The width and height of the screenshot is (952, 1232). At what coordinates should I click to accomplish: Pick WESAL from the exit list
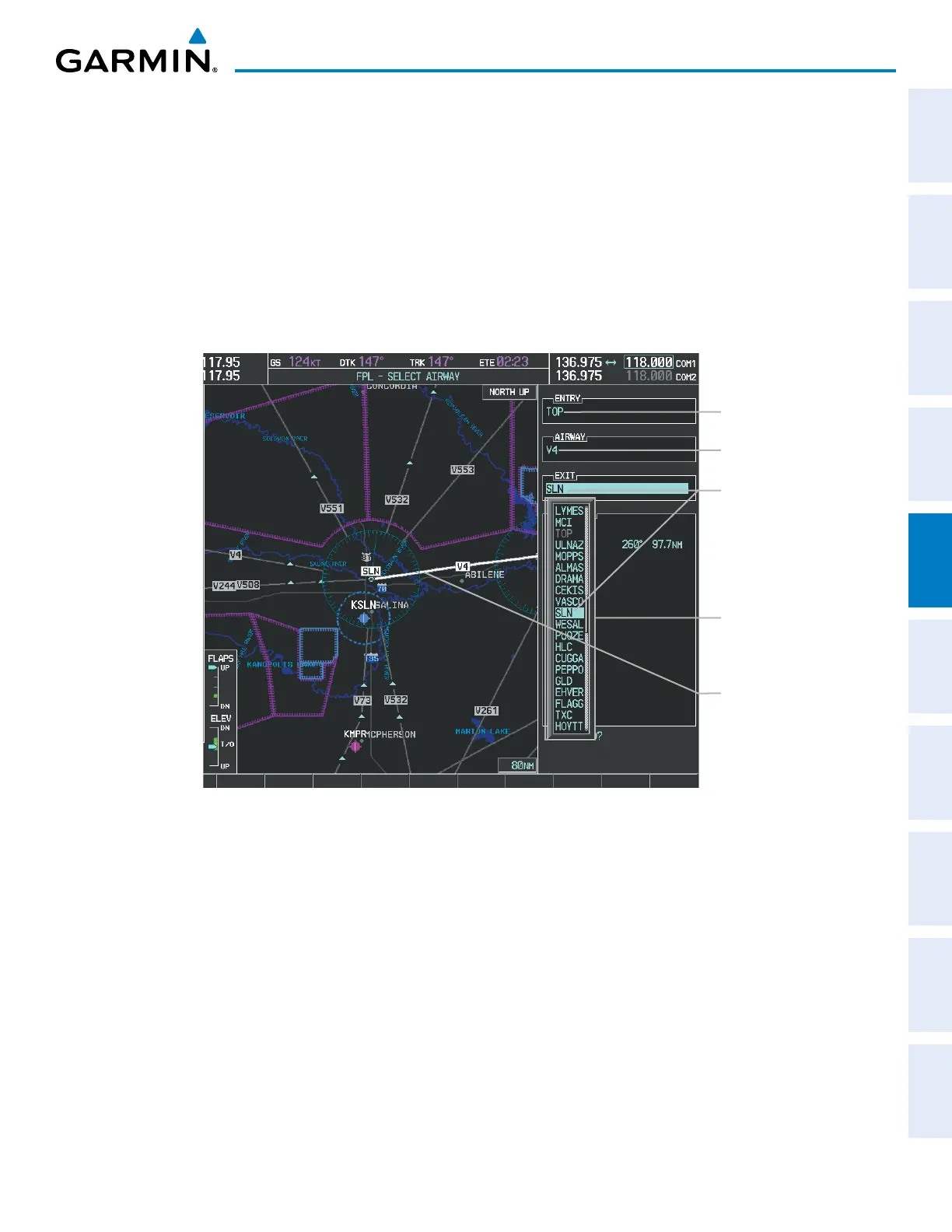pyautogui.click(x=569, y=624)
